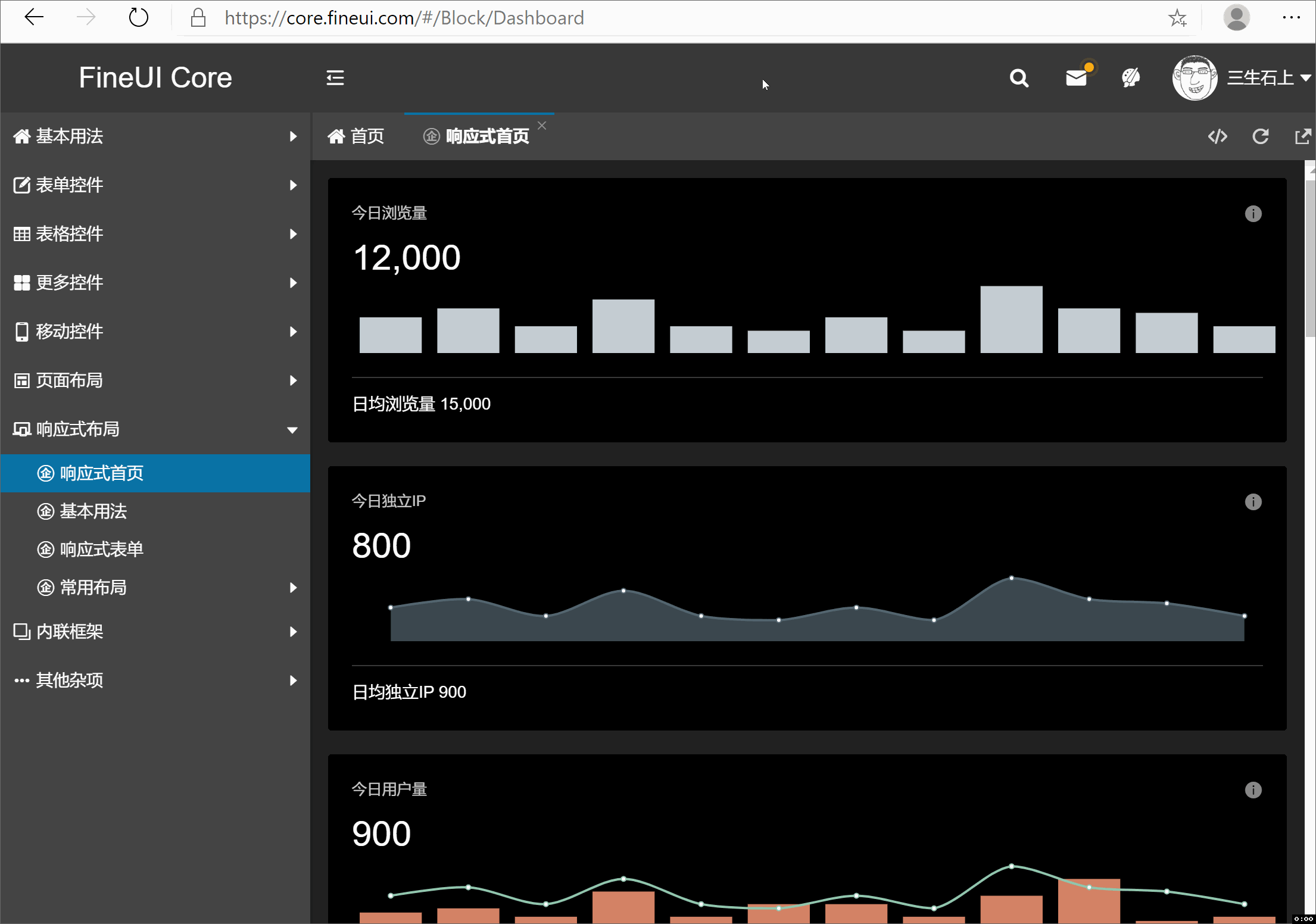
Task: Click the padlock site info icon
Action: (x=198, y=18)
